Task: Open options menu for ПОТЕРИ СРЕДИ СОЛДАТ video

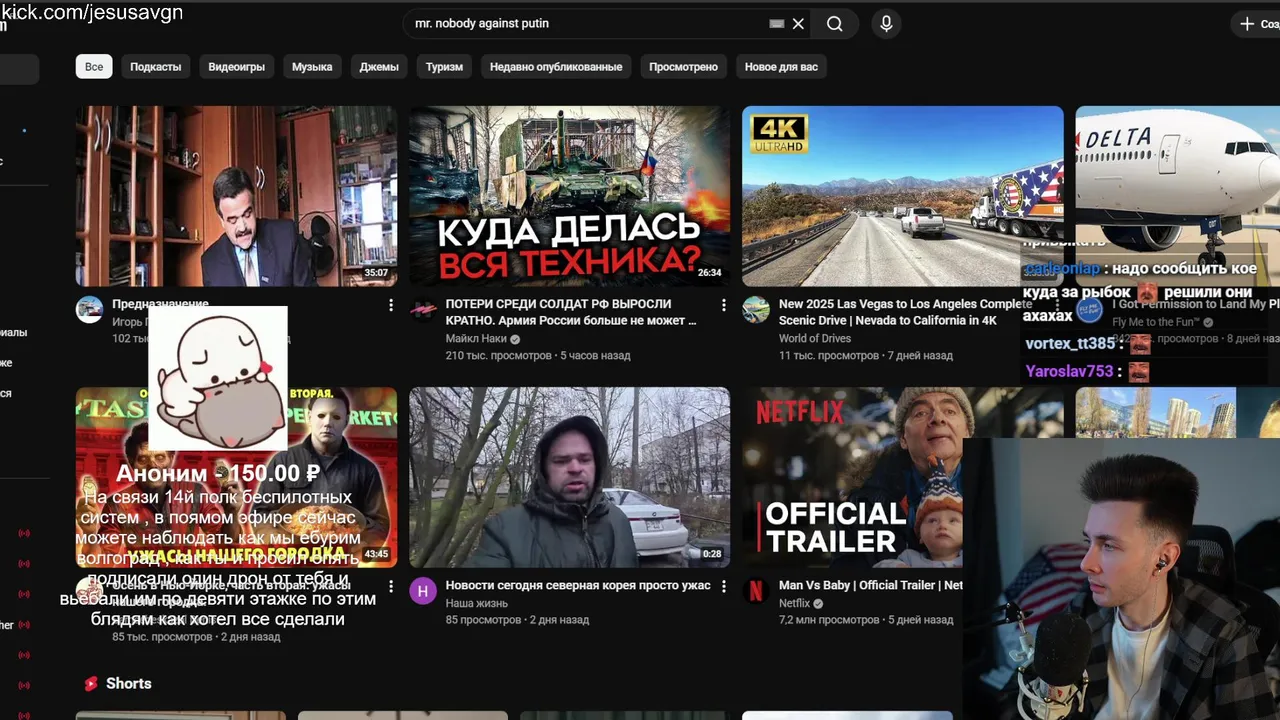Action: [724, 305]
